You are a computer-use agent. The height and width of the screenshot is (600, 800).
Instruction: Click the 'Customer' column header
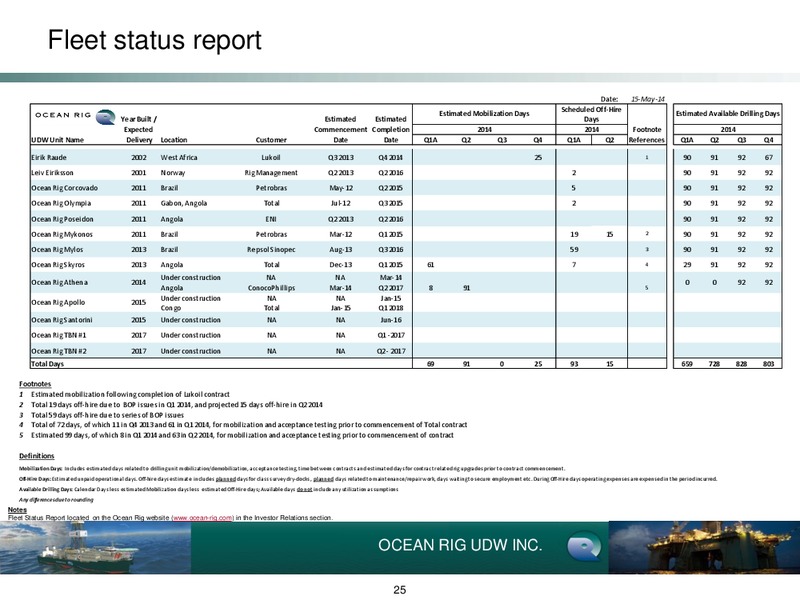click(x=271, y=140)
